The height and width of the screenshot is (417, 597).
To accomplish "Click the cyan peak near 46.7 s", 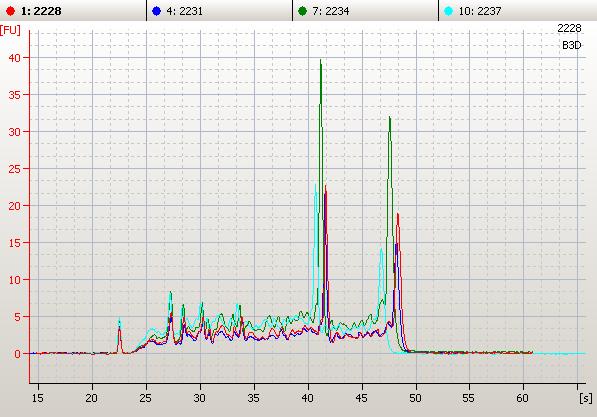I will (x=381, y=250).
